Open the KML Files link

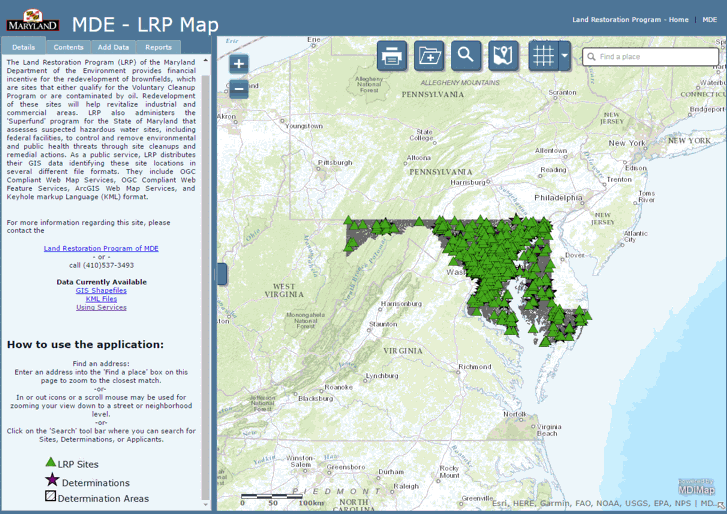click(x=101, y=299)
